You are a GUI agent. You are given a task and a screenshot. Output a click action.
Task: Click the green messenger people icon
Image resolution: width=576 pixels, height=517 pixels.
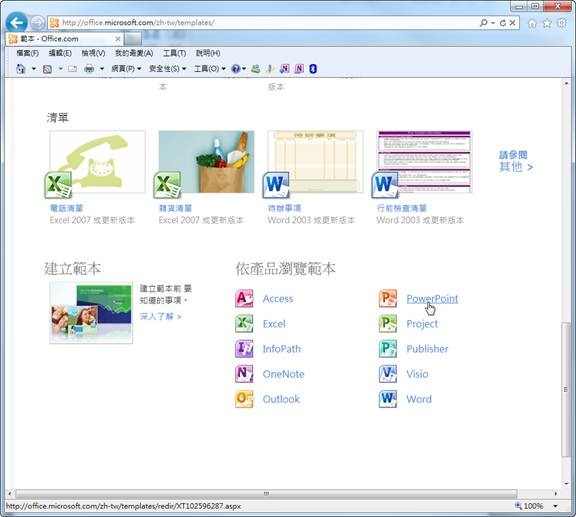[x=256, y=69]
